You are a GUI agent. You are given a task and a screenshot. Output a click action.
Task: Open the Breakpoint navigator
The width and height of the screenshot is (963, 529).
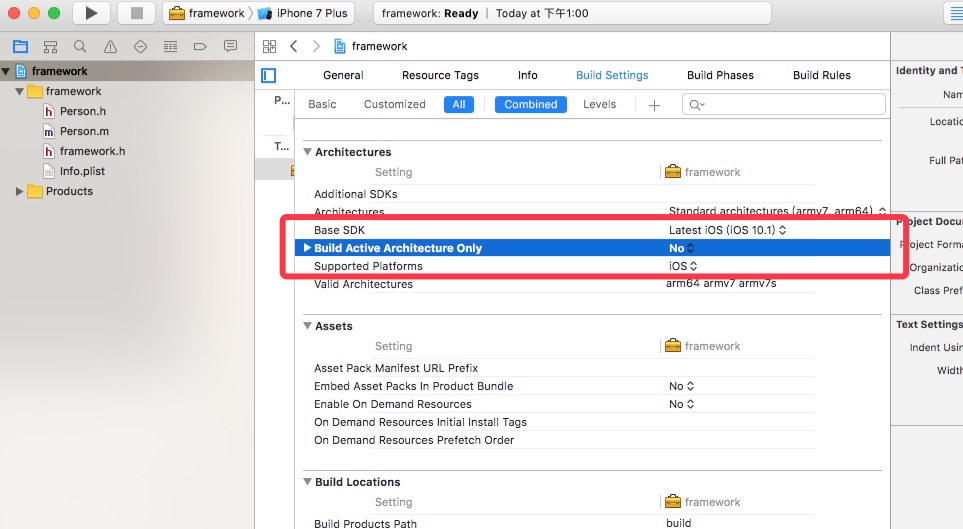point(200,46)
